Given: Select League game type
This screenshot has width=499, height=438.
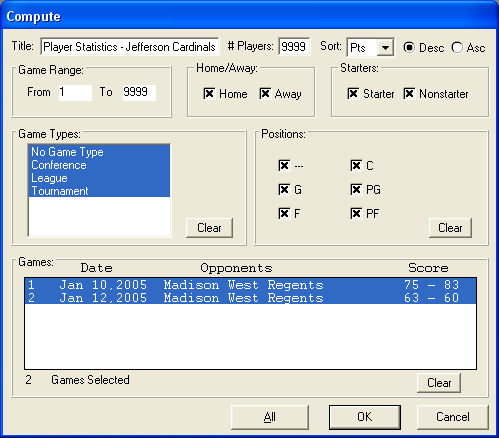Looking at the screenshot, I should pyautogui.click(x=99, y=178).
